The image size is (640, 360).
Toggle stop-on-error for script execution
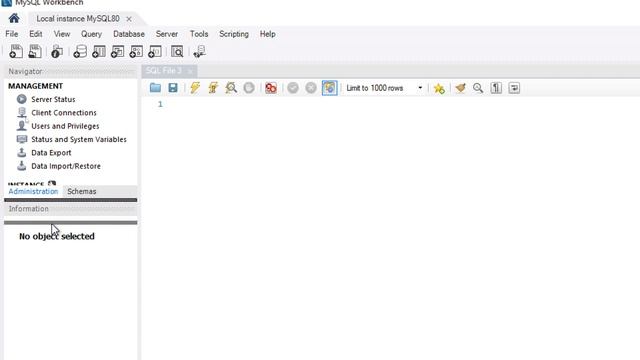tap(271, 88)
